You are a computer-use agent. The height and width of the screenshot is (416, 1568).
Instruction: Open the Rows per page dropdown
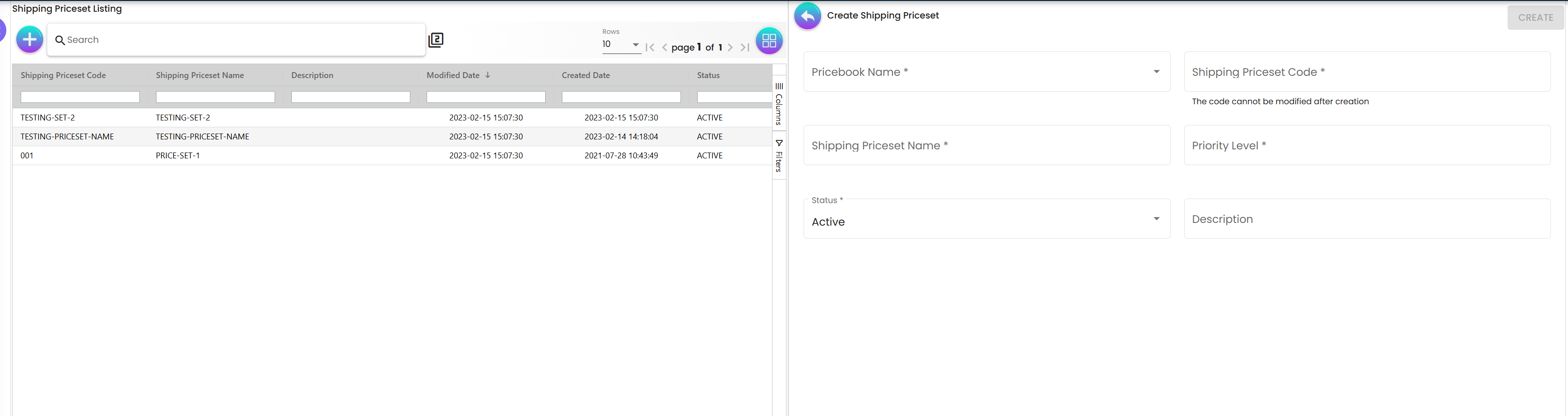click(x=621, y=45)
